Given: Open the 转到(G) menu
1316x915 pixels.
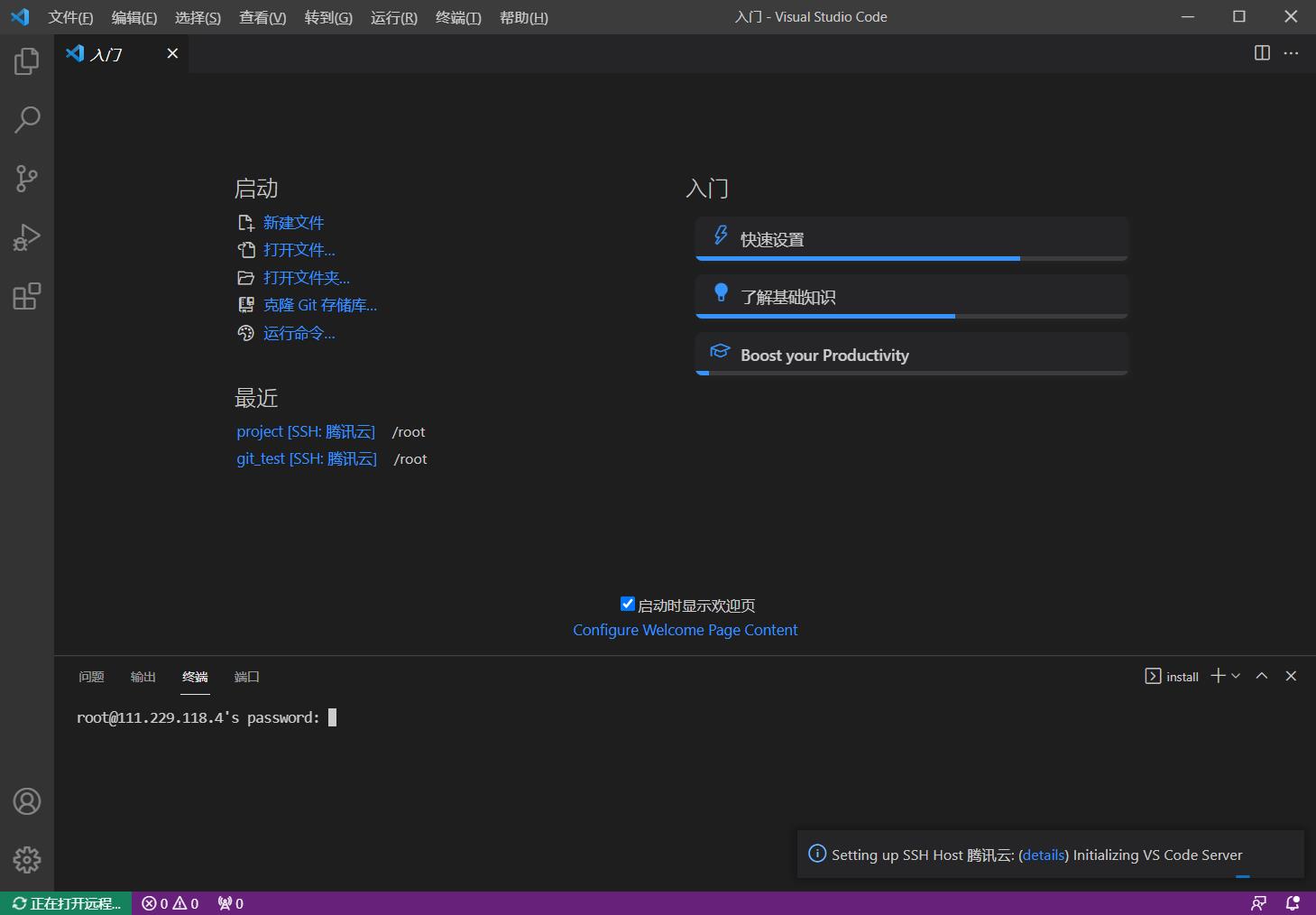Looking at the screenshot, I should click(x=328, y=17).
